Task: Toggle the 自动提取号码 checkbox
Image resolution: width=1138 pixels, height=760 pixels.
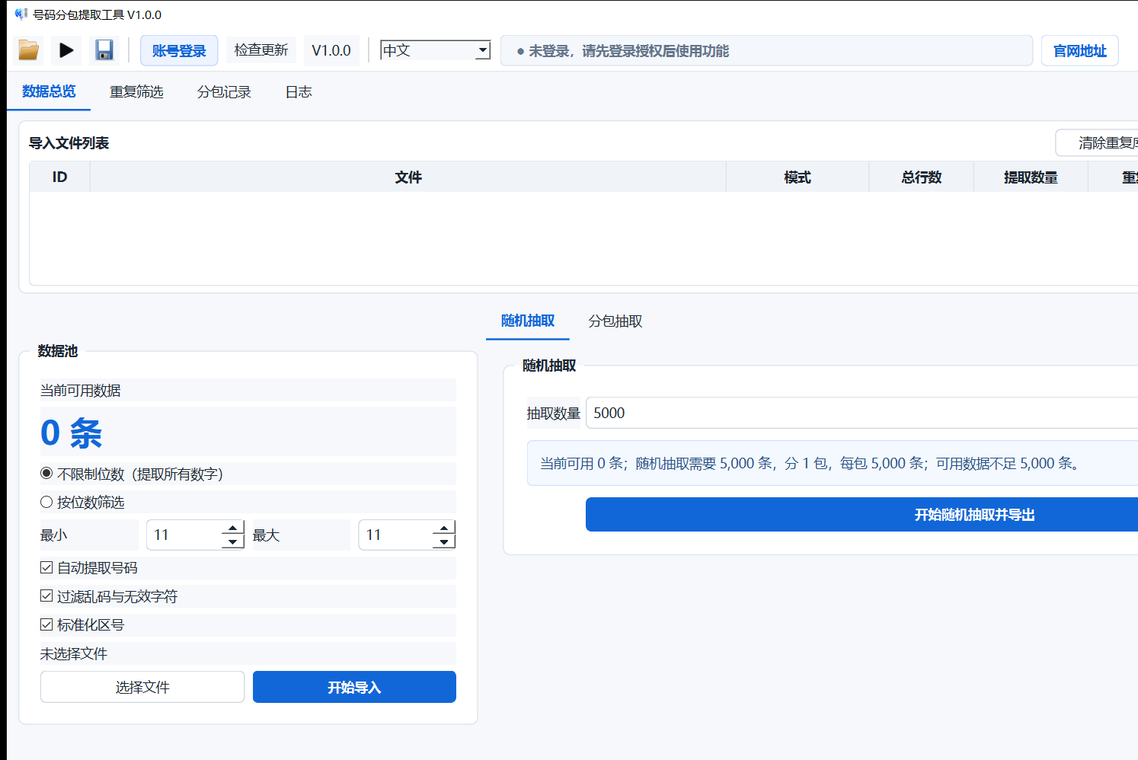Action: [46, 568]
